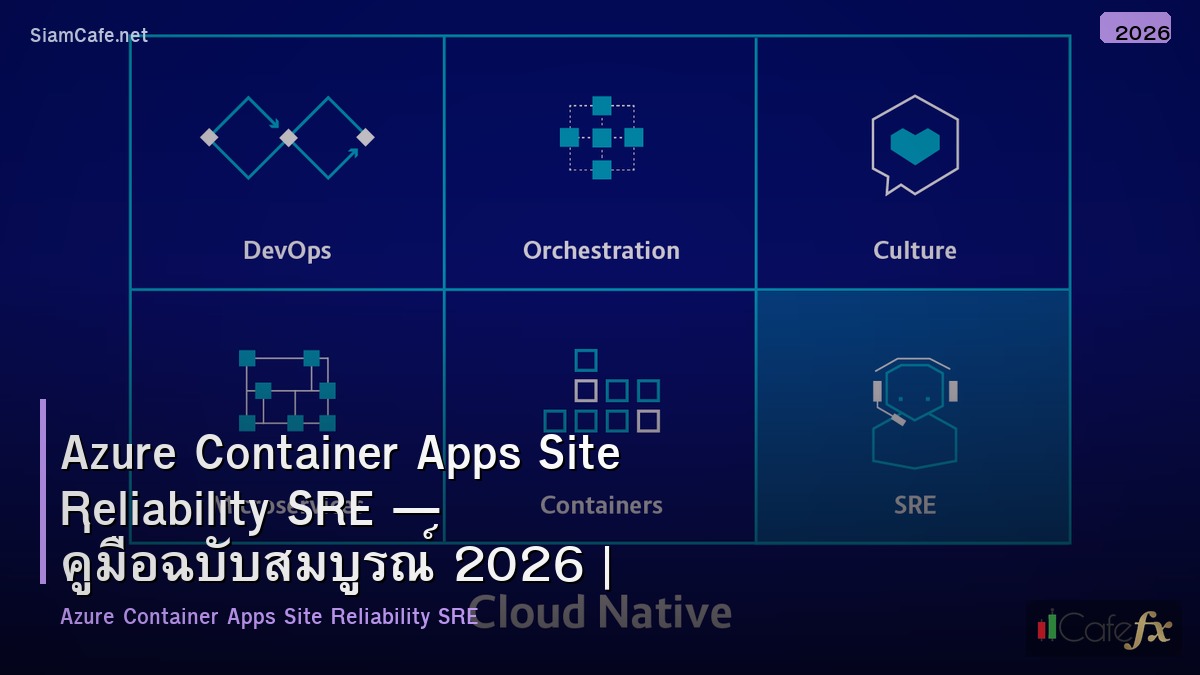
Task: Click the Containers tile label
Action: 601,505
